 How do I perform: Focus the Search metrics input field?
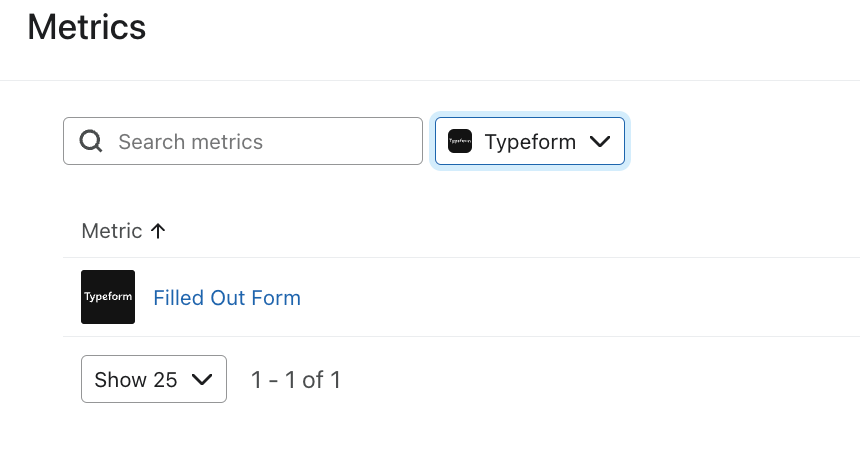pos(260,142)
